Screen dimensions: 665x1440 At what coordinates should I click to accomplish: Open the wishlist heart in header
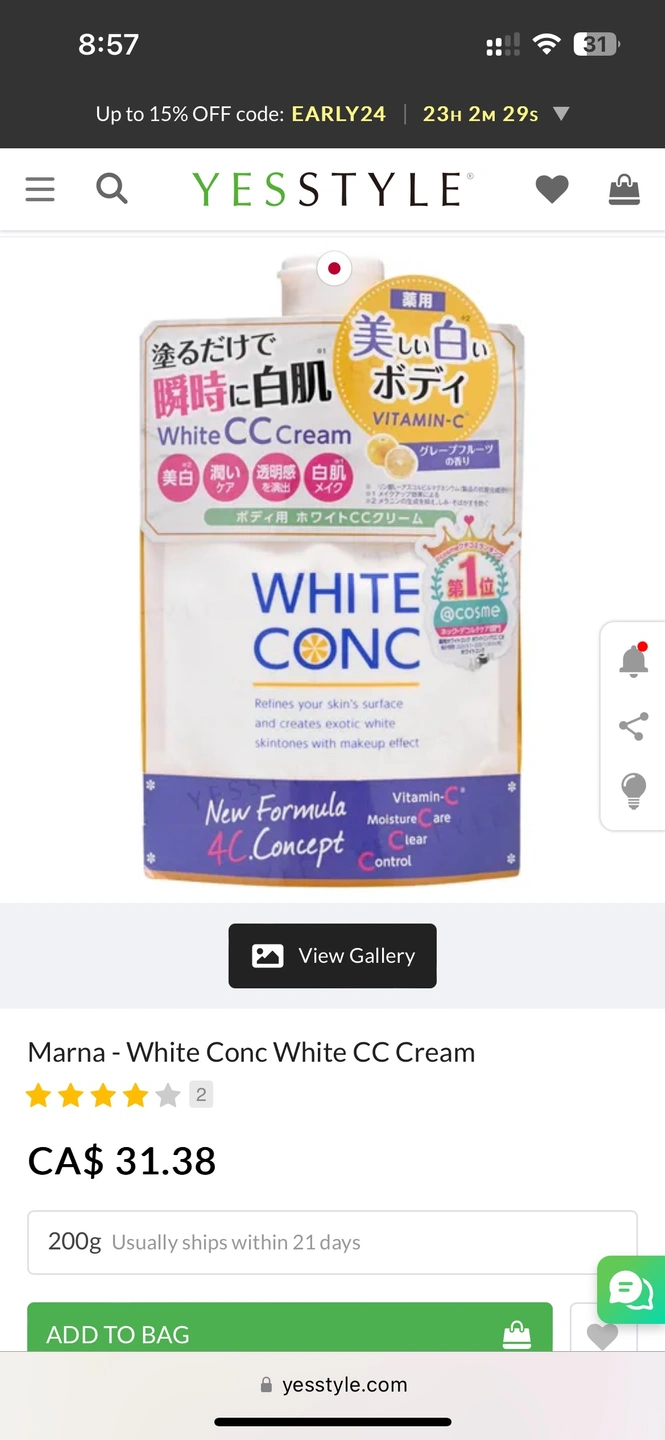pyautogui.click(x=552, y=189)
